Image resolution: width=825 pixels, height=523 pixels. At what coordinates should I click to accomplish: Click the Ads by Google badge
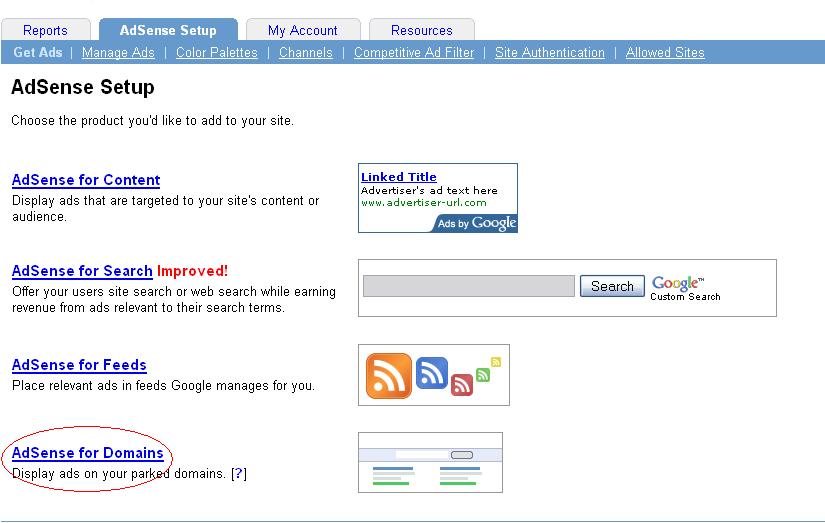476,223
